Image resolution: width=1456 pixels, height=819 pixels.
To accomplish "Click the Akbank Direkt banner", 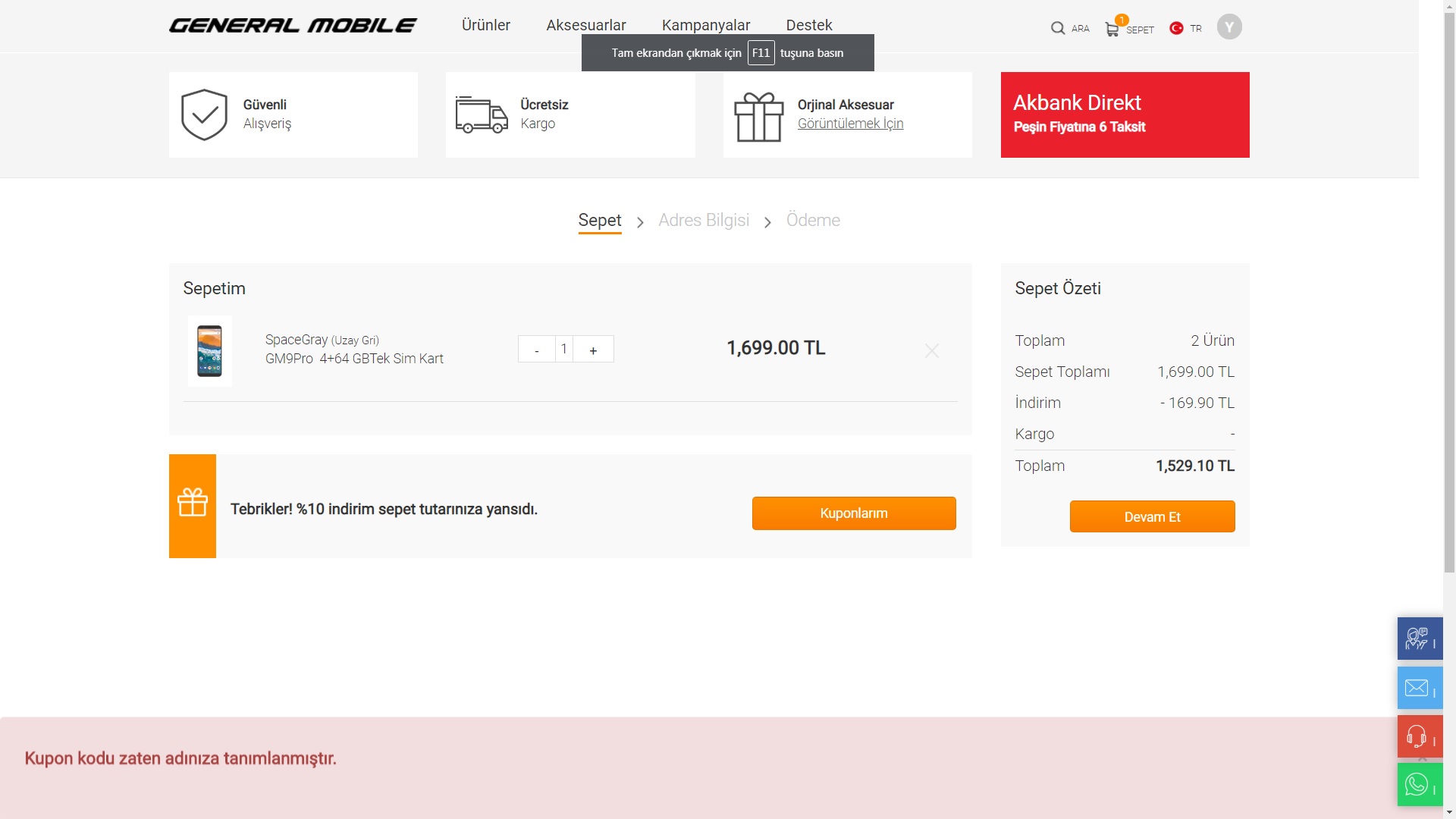I will [x=1125, y=115].
